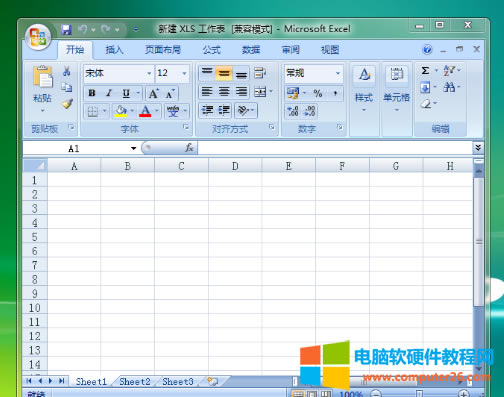Expand the Name Box dropdown
This screenshot has height=397, width=504.
[133, 148]
